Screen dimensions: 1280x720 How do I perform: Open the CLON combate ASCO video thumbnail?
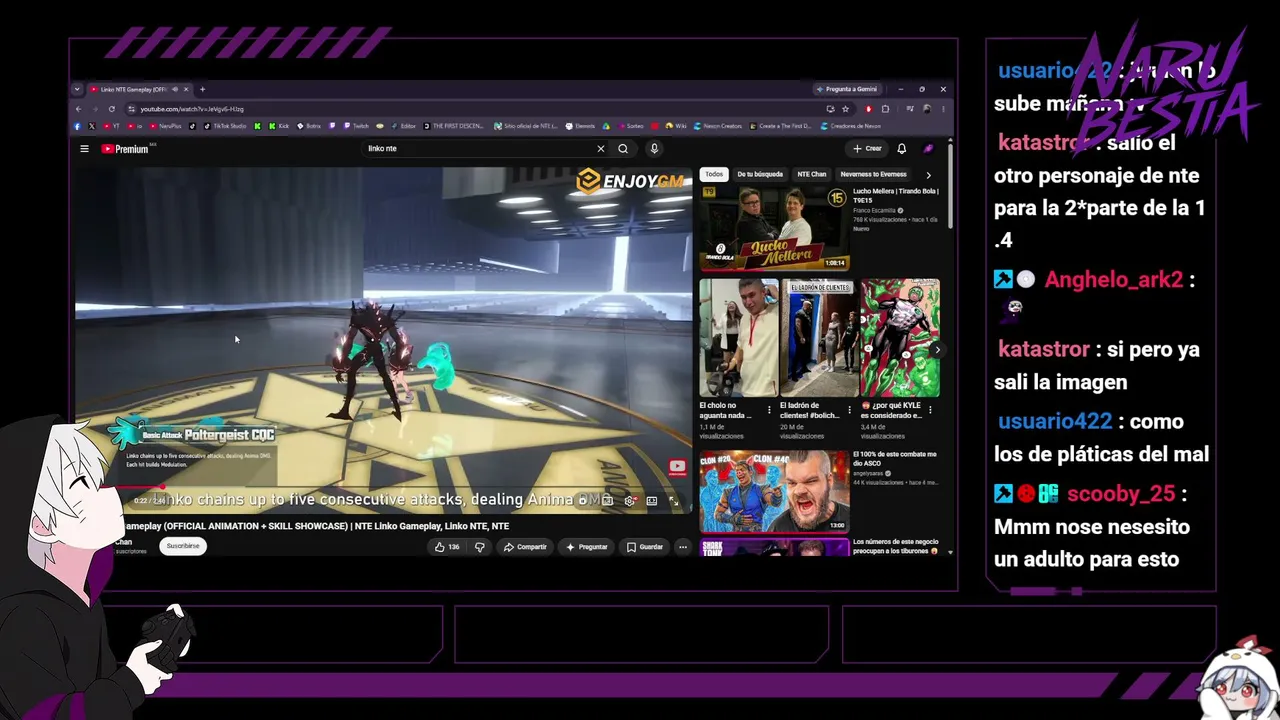(x=774, y=491)
